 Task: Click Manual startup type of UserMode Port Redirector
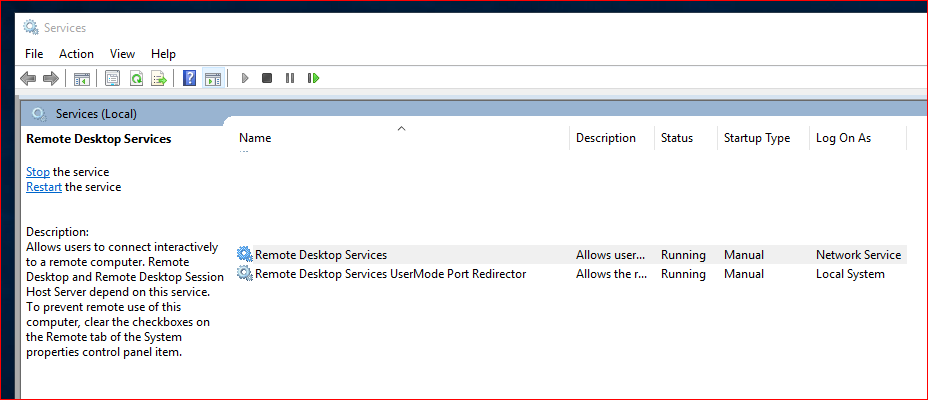(744, 274)
